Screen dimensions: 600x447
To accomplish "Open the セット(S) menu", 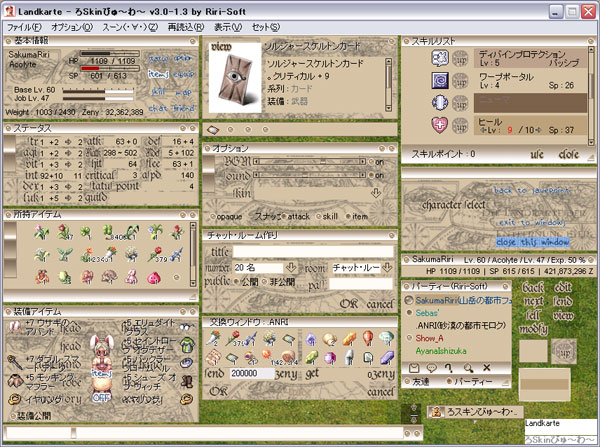I will point(266,27).
